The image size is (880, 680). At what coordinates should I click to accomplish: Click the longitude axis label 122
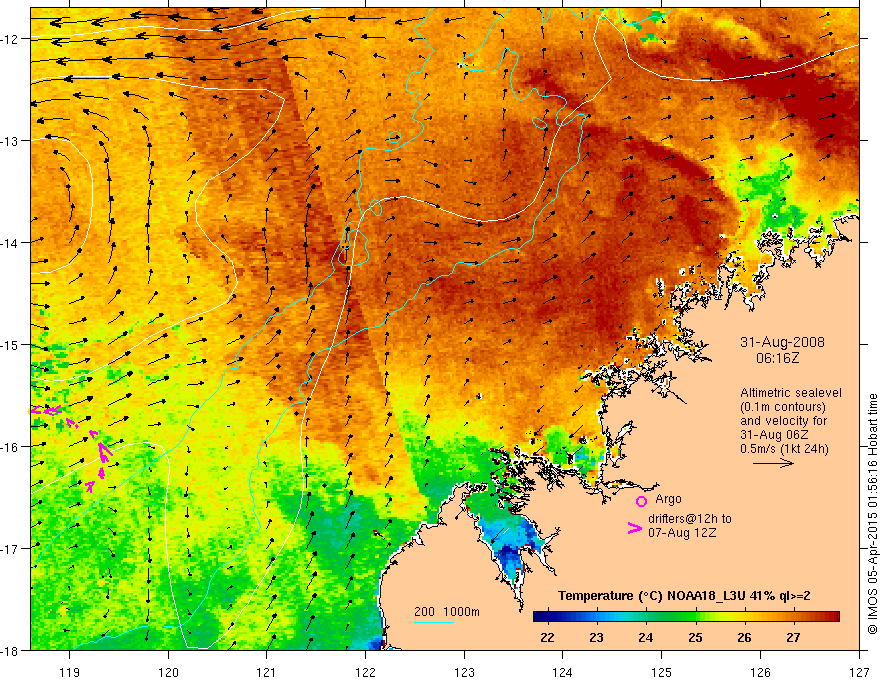click(x=365, y=672)
